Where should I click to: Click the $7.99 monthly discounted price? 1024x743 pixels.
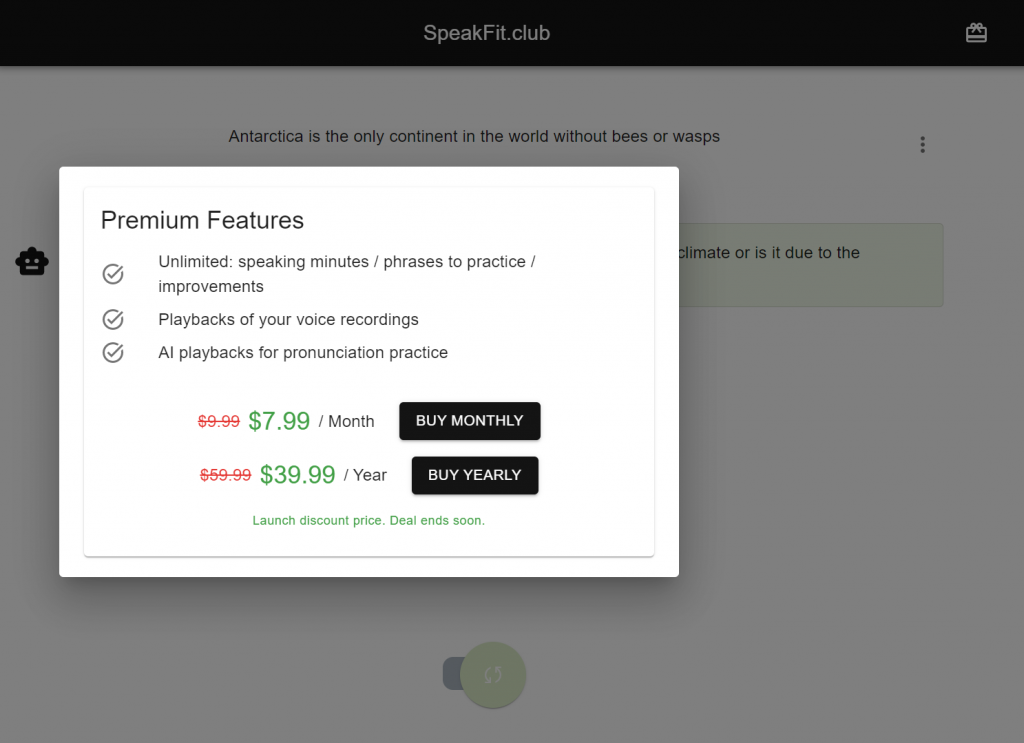279,421
